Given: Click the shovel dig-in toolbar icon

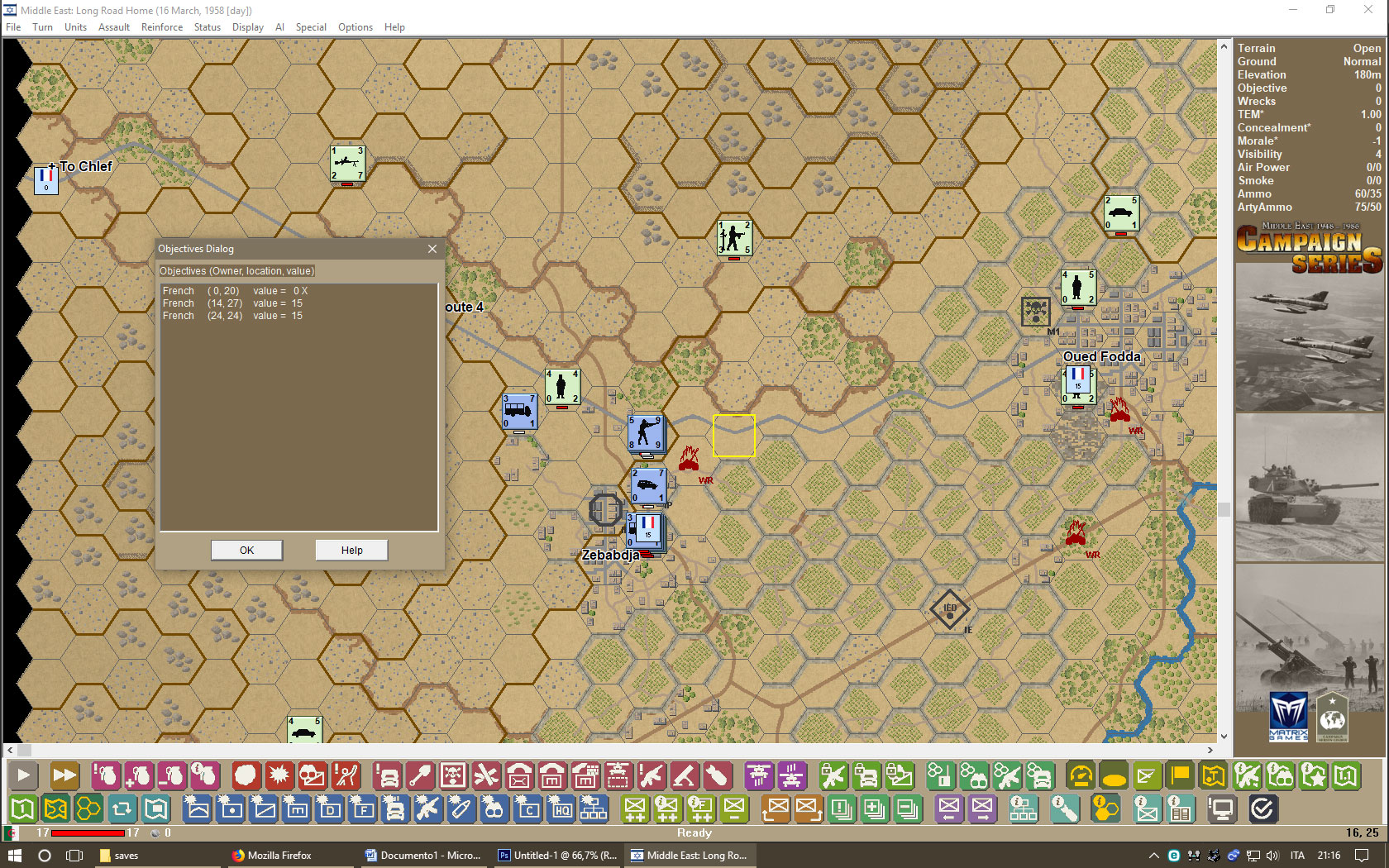Looking at the screenshot, I should click(420, 775).
